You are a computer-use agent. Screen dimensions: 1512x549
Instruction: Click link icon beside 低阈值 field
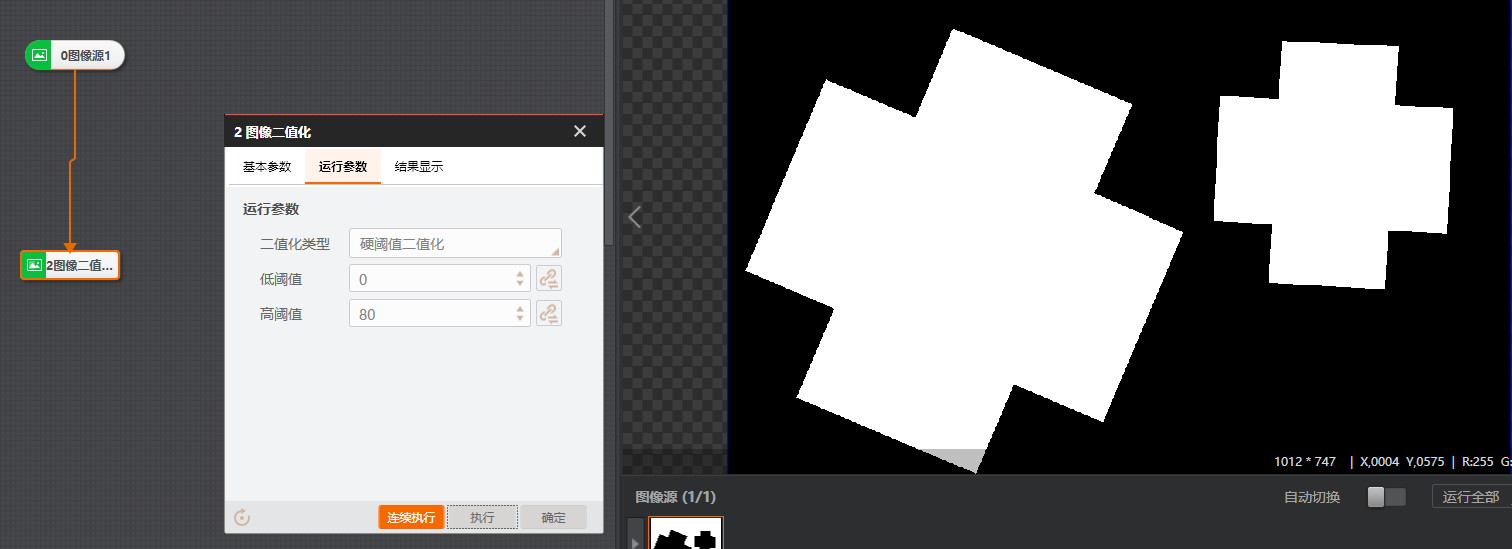[x=548, y=278]
